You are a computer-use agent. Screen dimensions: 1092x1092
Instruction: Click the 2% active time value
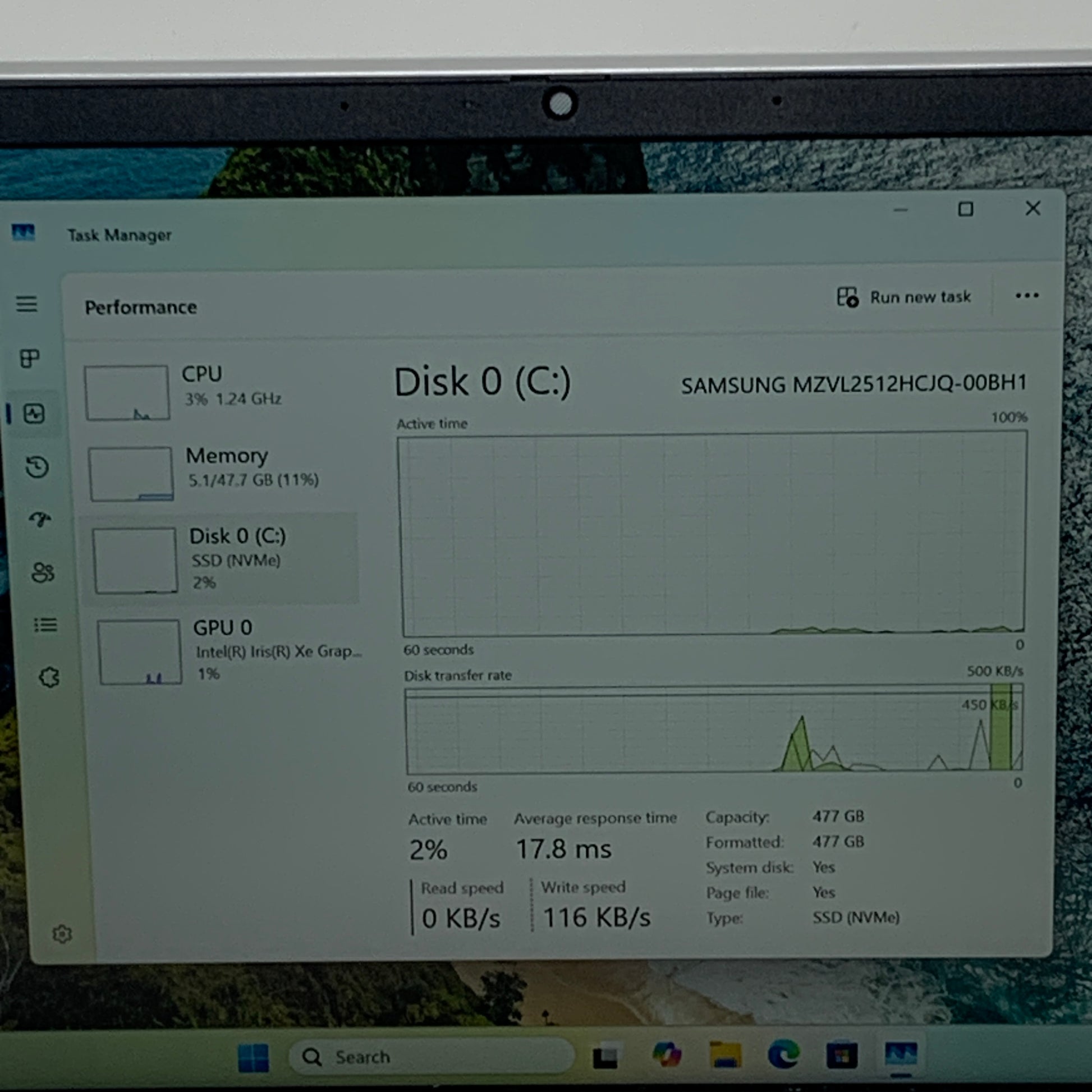coord(428,850)
